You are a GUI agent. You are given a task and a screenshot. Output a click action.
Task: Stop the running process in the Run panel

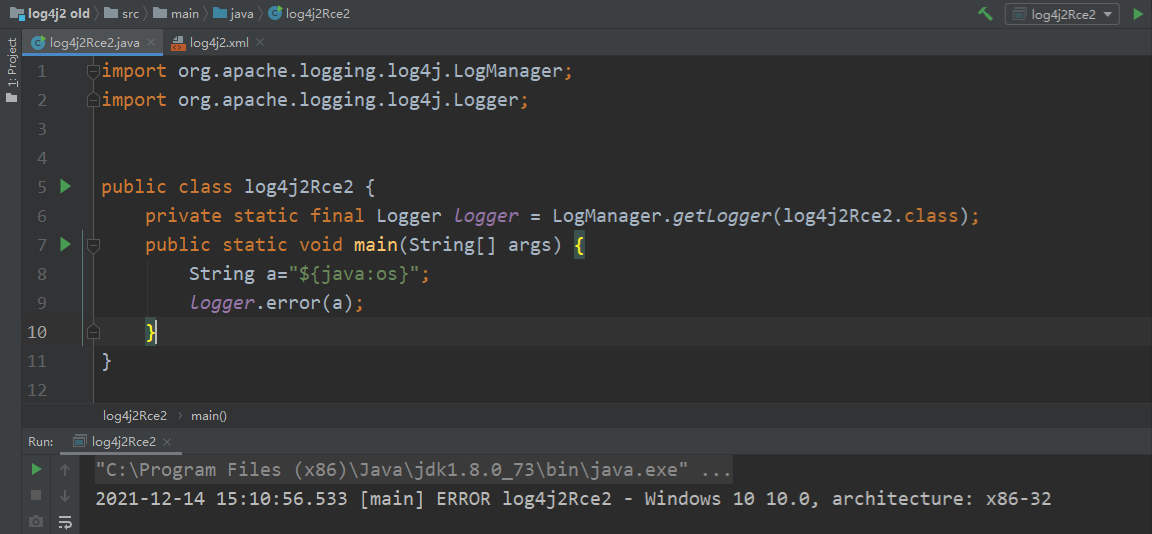pos(36,495)
